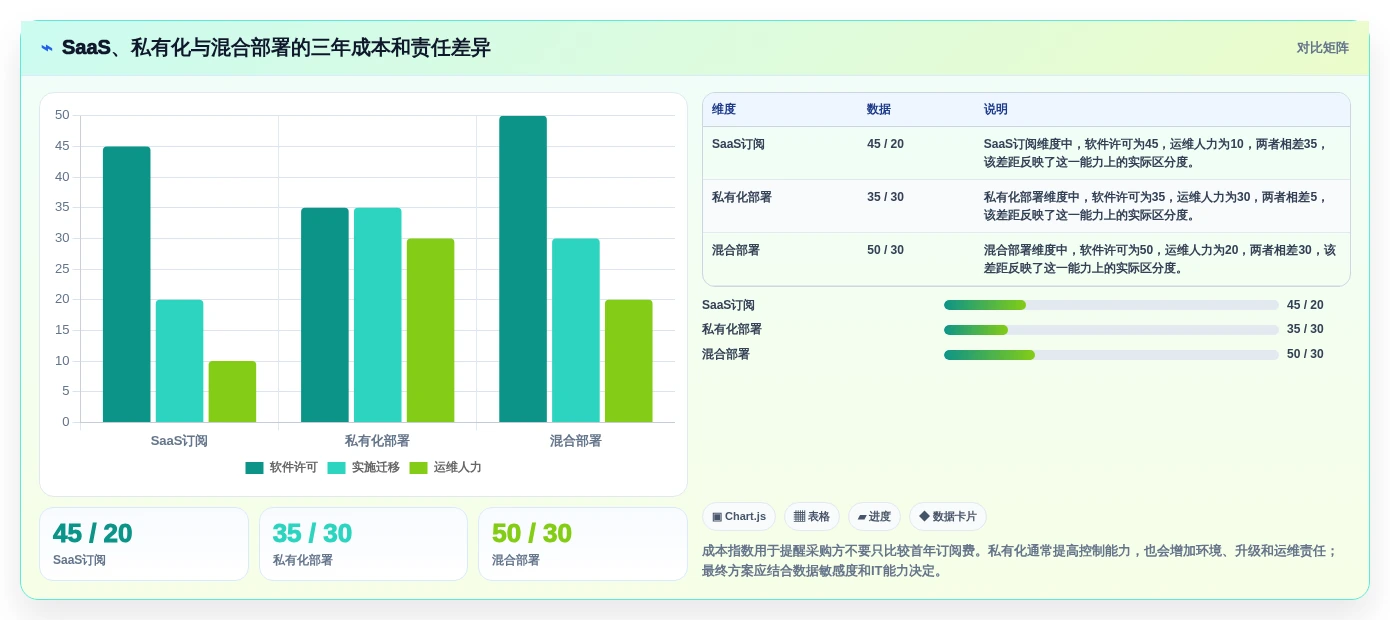Toggle the 软件许可 legend swatch
The width and height of the screenshot is (1390, 620).
click(x=254, y=467)
